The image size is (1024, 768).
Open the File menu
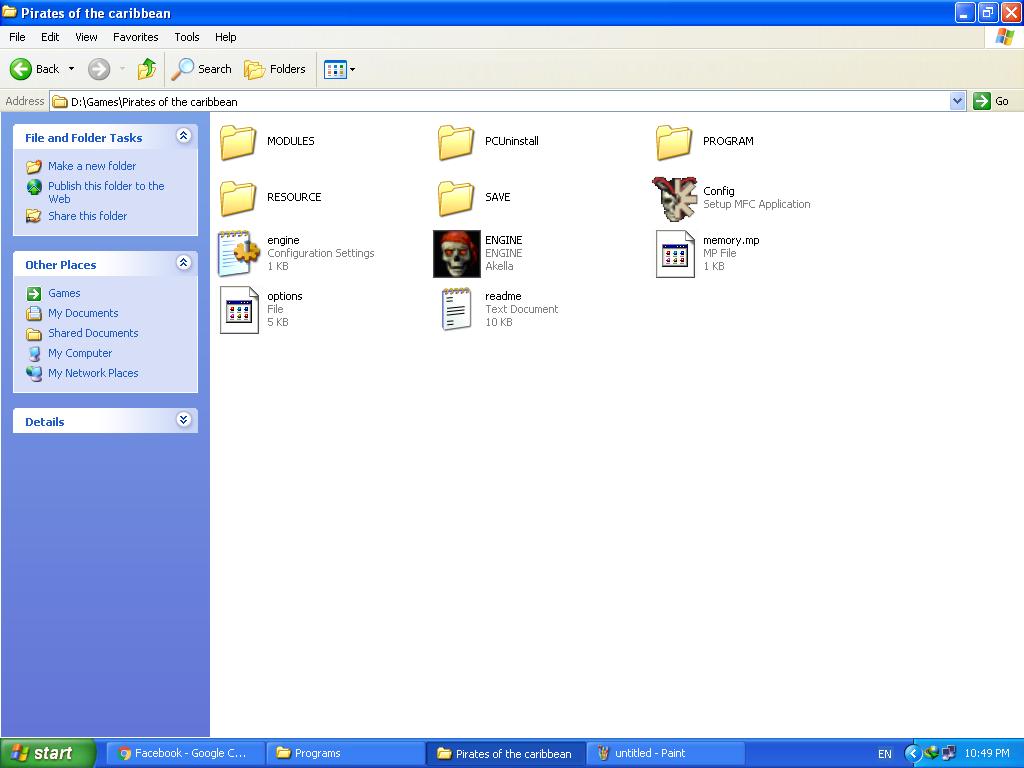(x=17, y=37)
